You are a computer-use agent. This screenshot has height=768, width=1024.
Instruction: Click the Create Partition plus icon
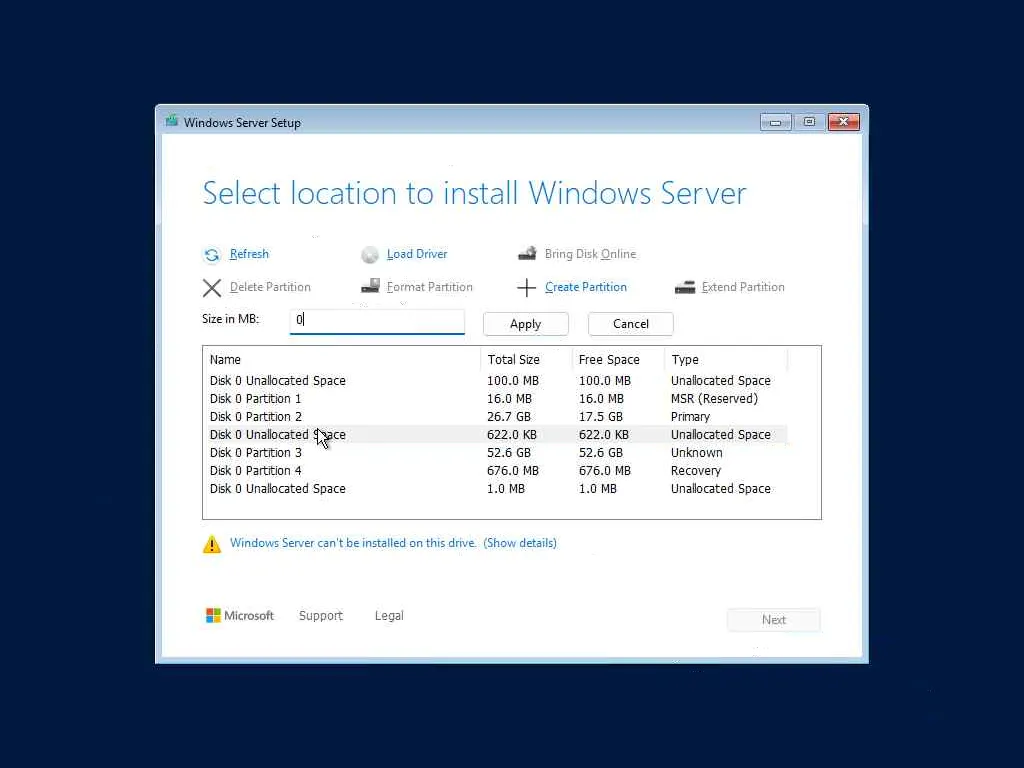[526, 287]
